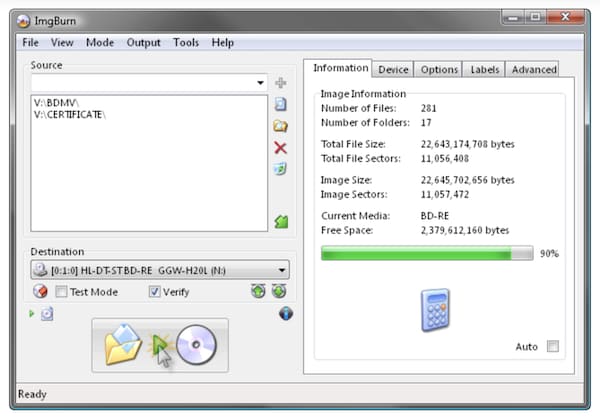
Task: Open the File menu
Action: pyautogui.click(x=30, y=42)
